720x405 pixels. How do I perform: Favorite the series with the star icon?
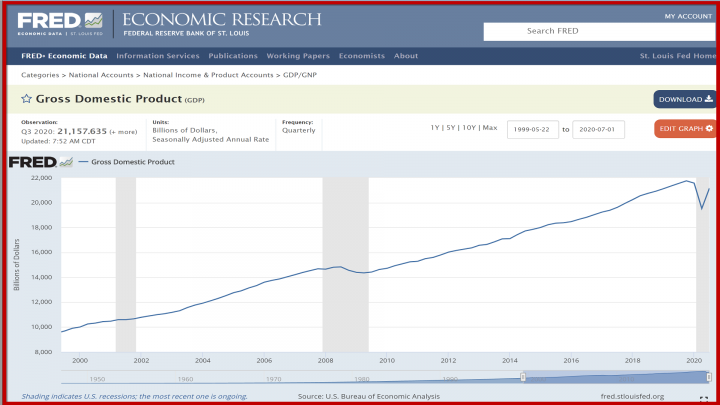26,99
